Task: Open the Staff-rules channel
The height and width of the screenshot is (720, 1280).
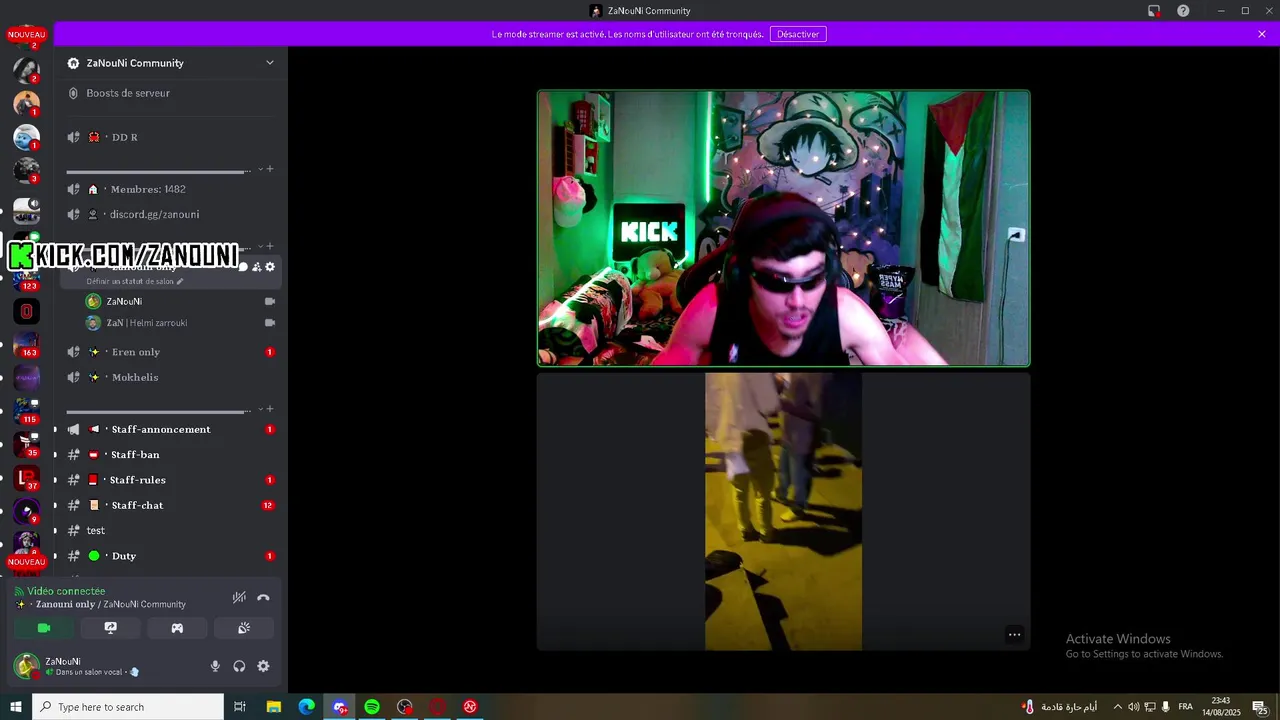Action: click(170, 480)
